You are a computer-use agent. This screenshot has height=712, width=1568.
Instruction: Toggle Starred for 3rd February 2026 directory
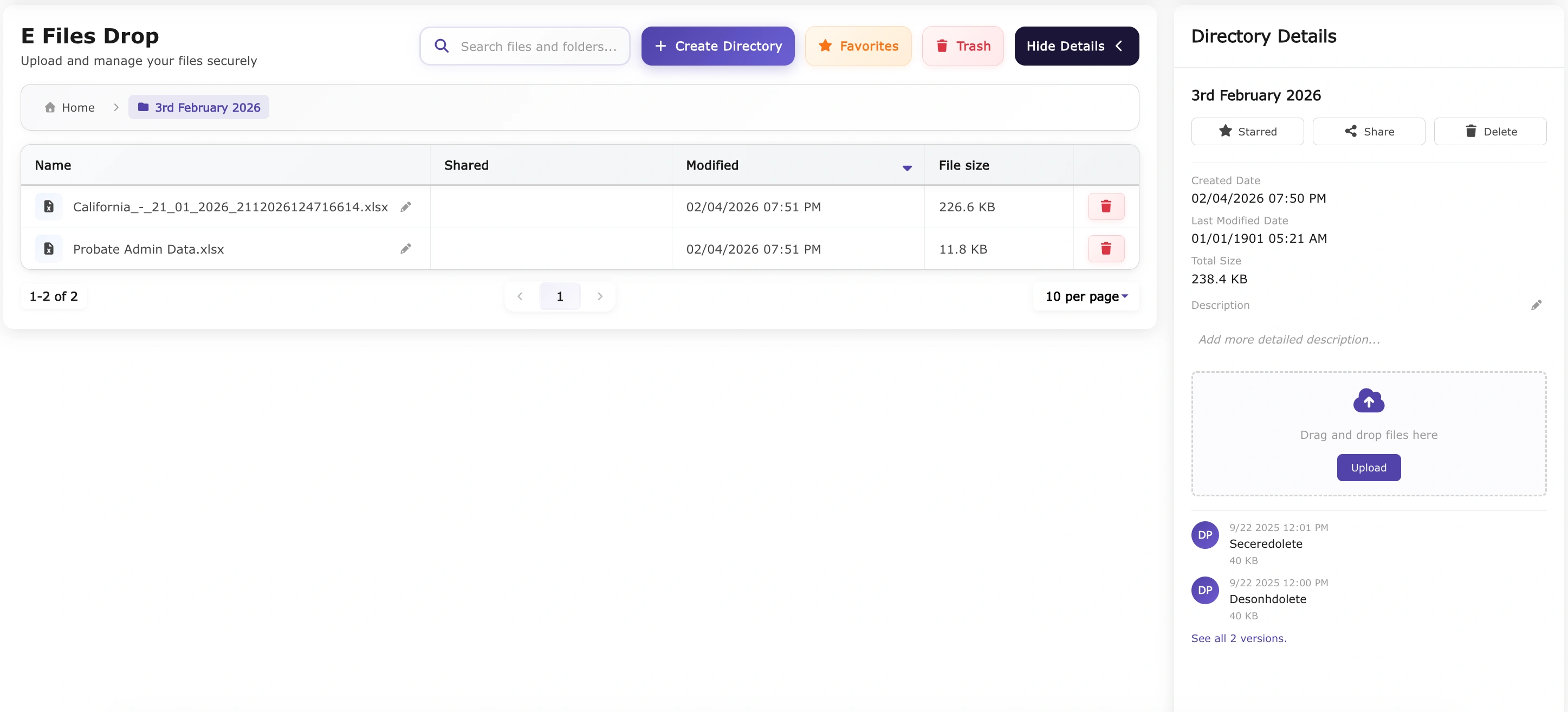point(1247,131)
